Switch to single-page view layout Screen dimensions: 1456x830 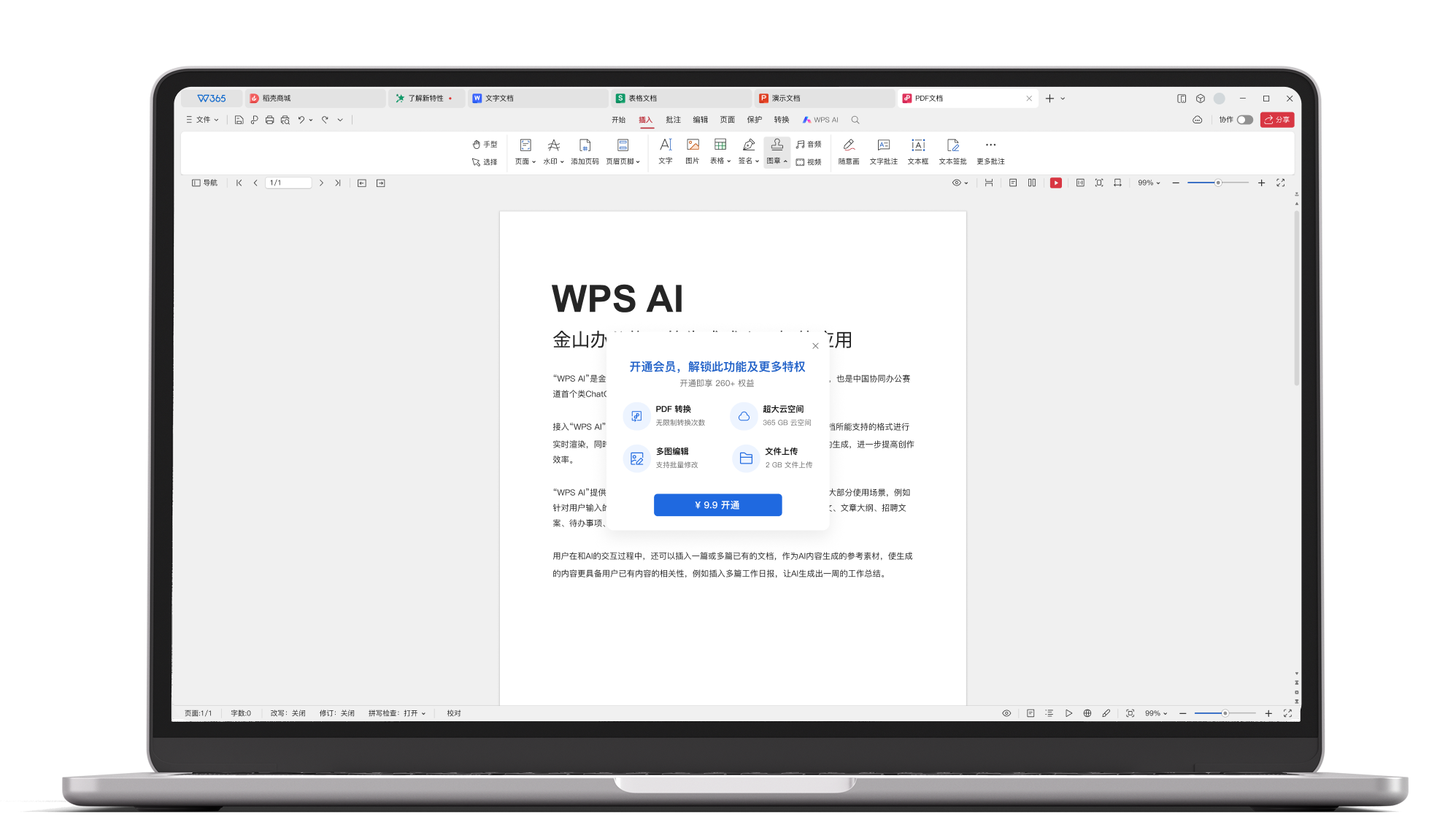[x=1013, y=183]
